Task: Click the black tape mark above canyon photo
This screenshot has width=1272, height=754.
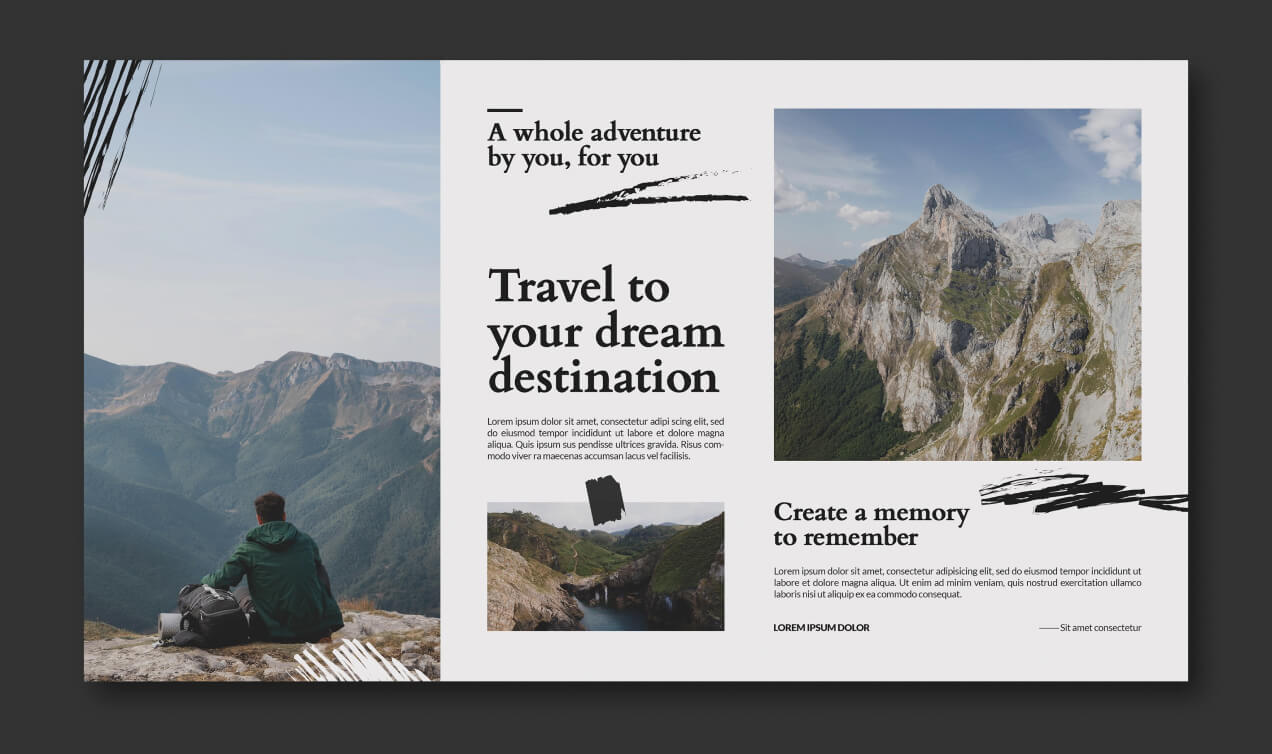Action: pyautogui.click(x=605, y=500)
